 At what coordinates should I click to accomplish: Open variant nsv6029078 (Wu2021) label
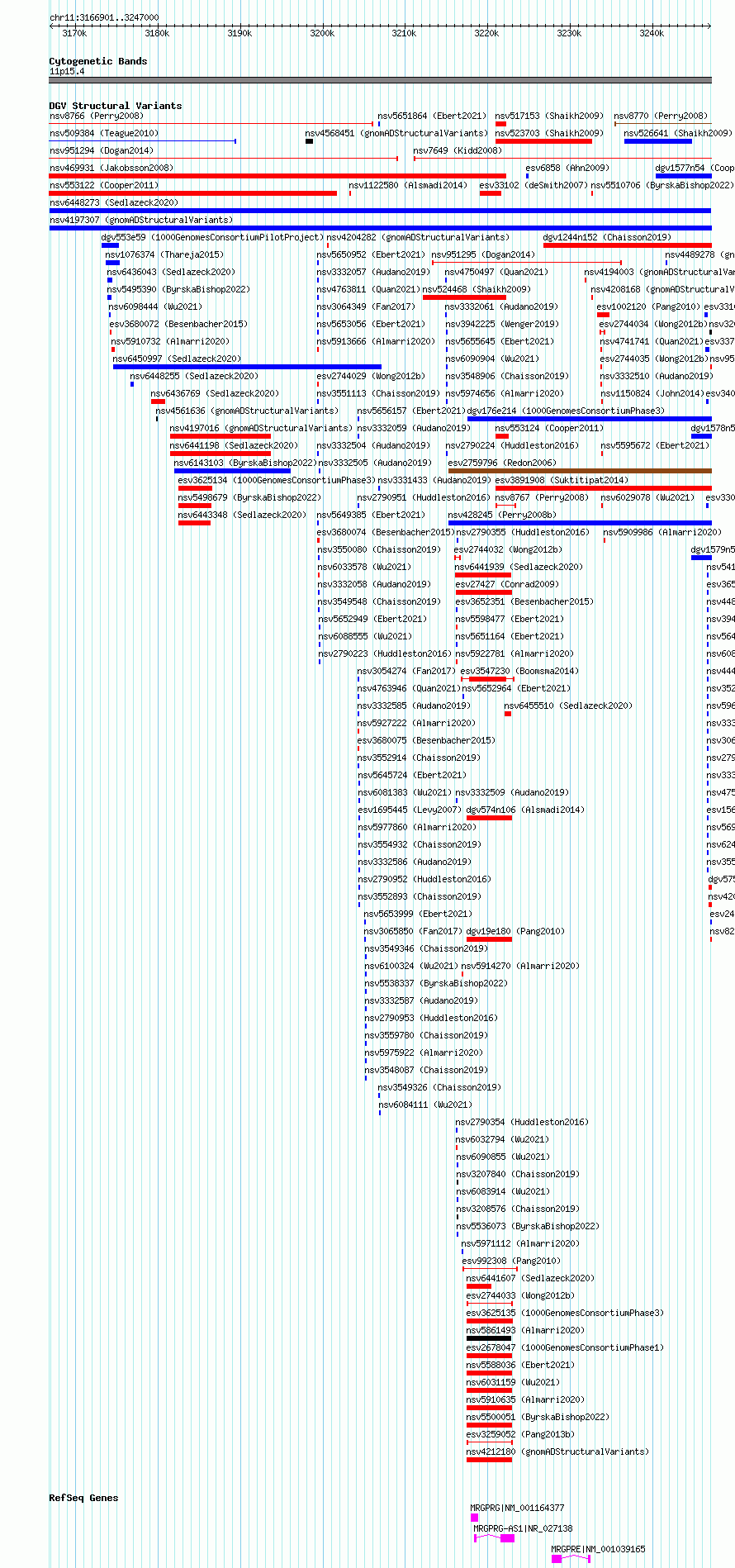[x=648, y=497]
